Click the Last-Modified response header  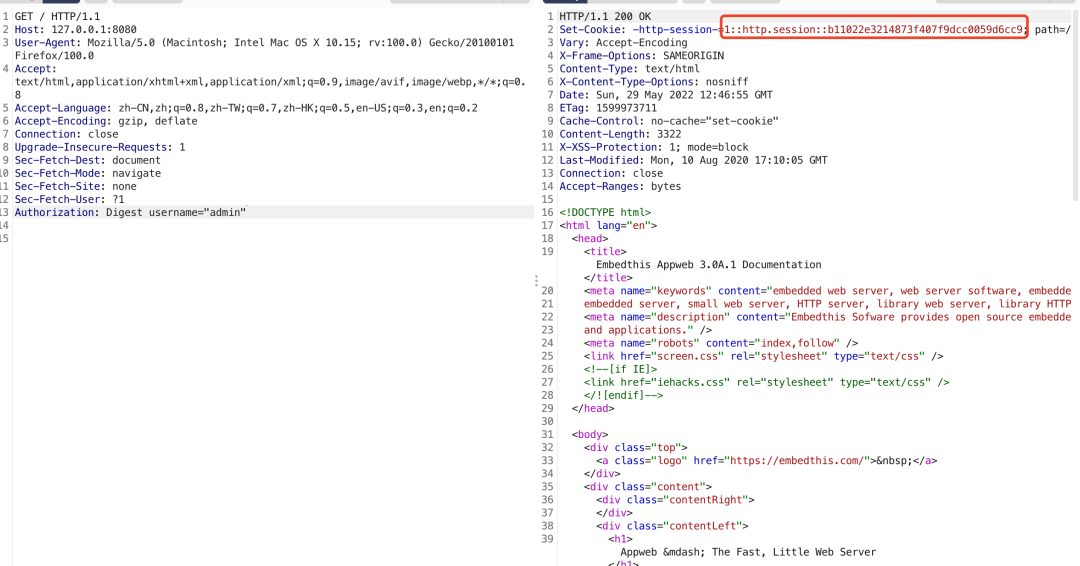click(693, 160)
